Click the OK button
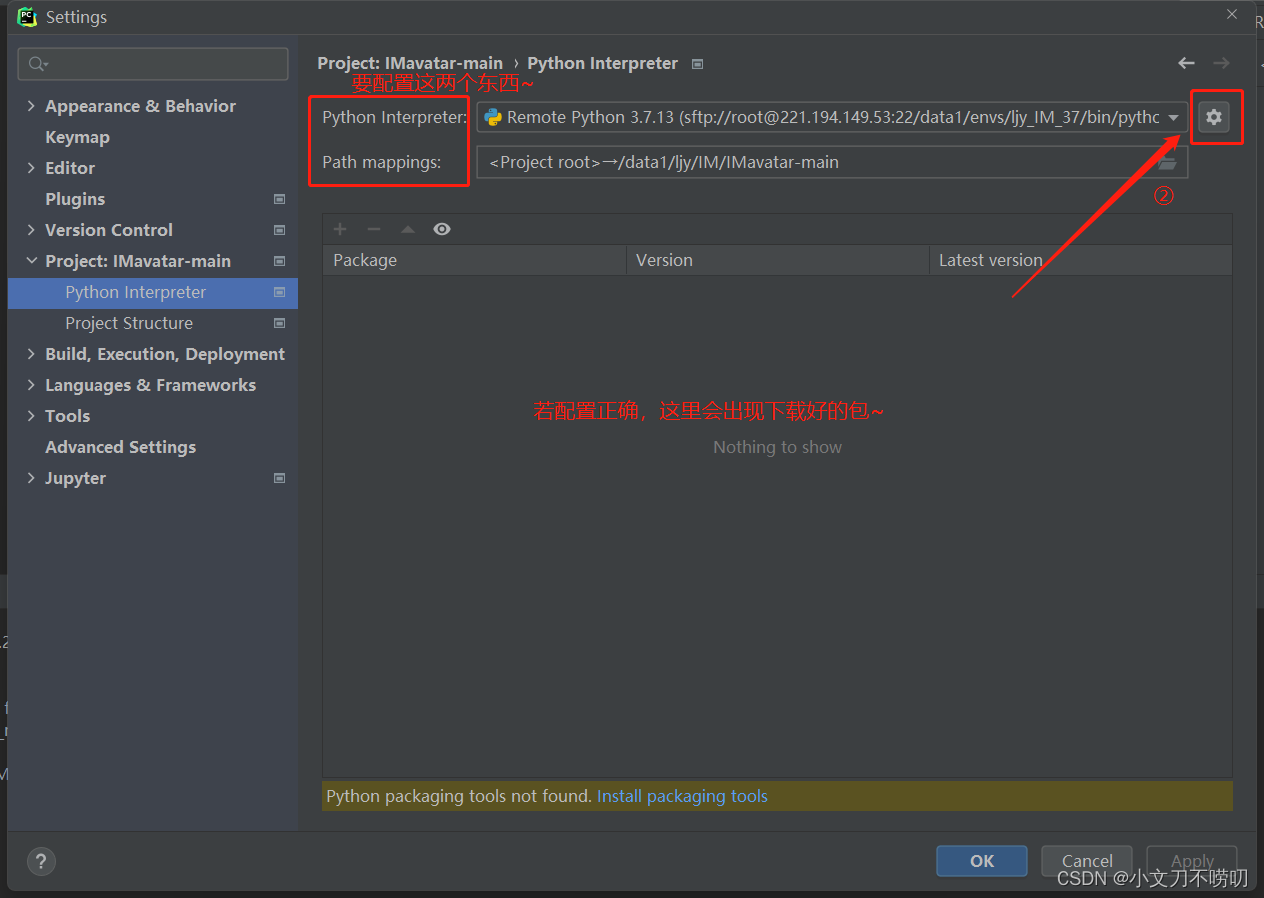The height and width of the screenshot is (898, 1264). pos(982,861)
